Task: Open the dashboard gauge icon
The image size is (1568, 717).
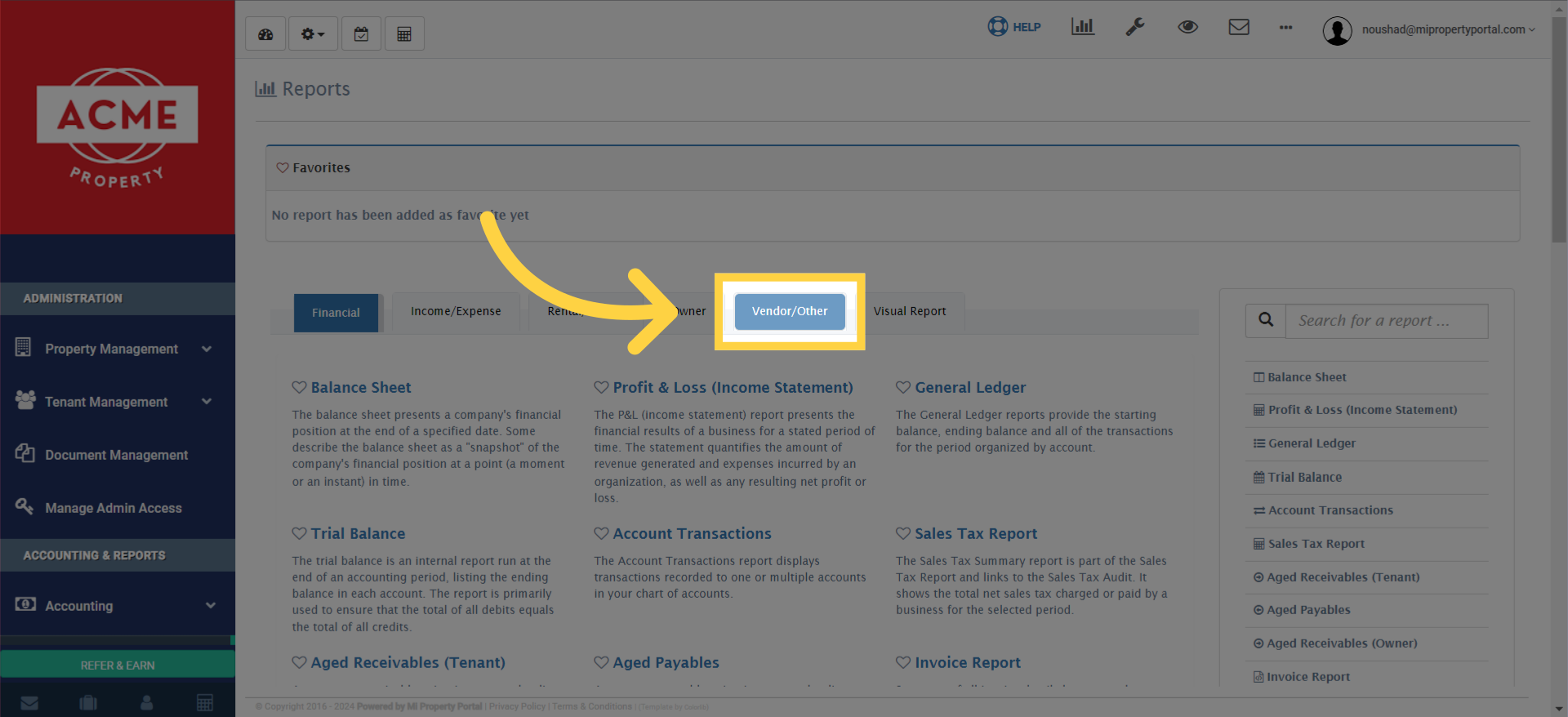Action: point(265,34)
